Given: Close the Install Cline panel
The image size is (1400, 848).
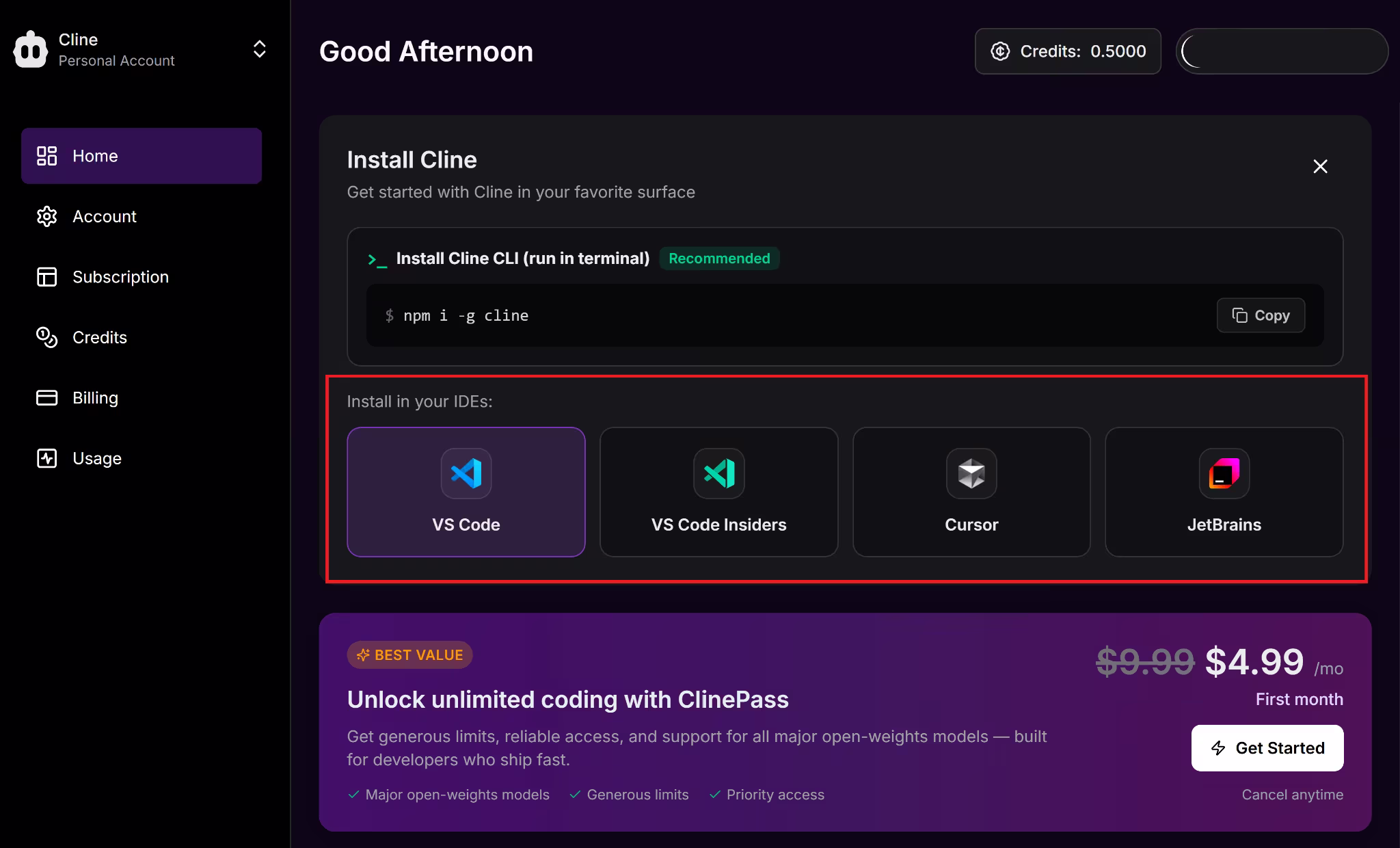Looking at the screenshot, I should click(1320, 166).
